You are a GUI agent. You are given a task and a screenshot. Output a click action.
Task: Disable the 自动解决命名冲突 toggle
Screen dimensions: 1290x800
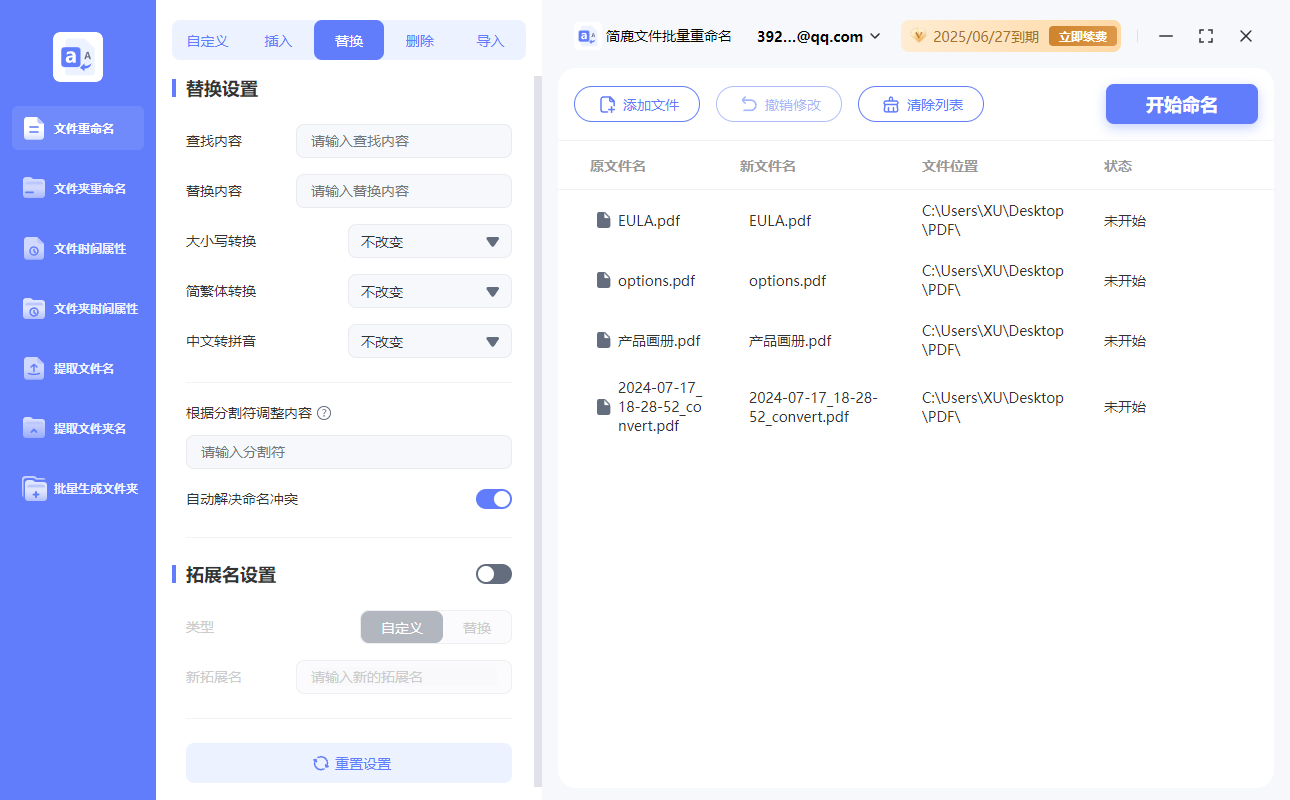493,499
